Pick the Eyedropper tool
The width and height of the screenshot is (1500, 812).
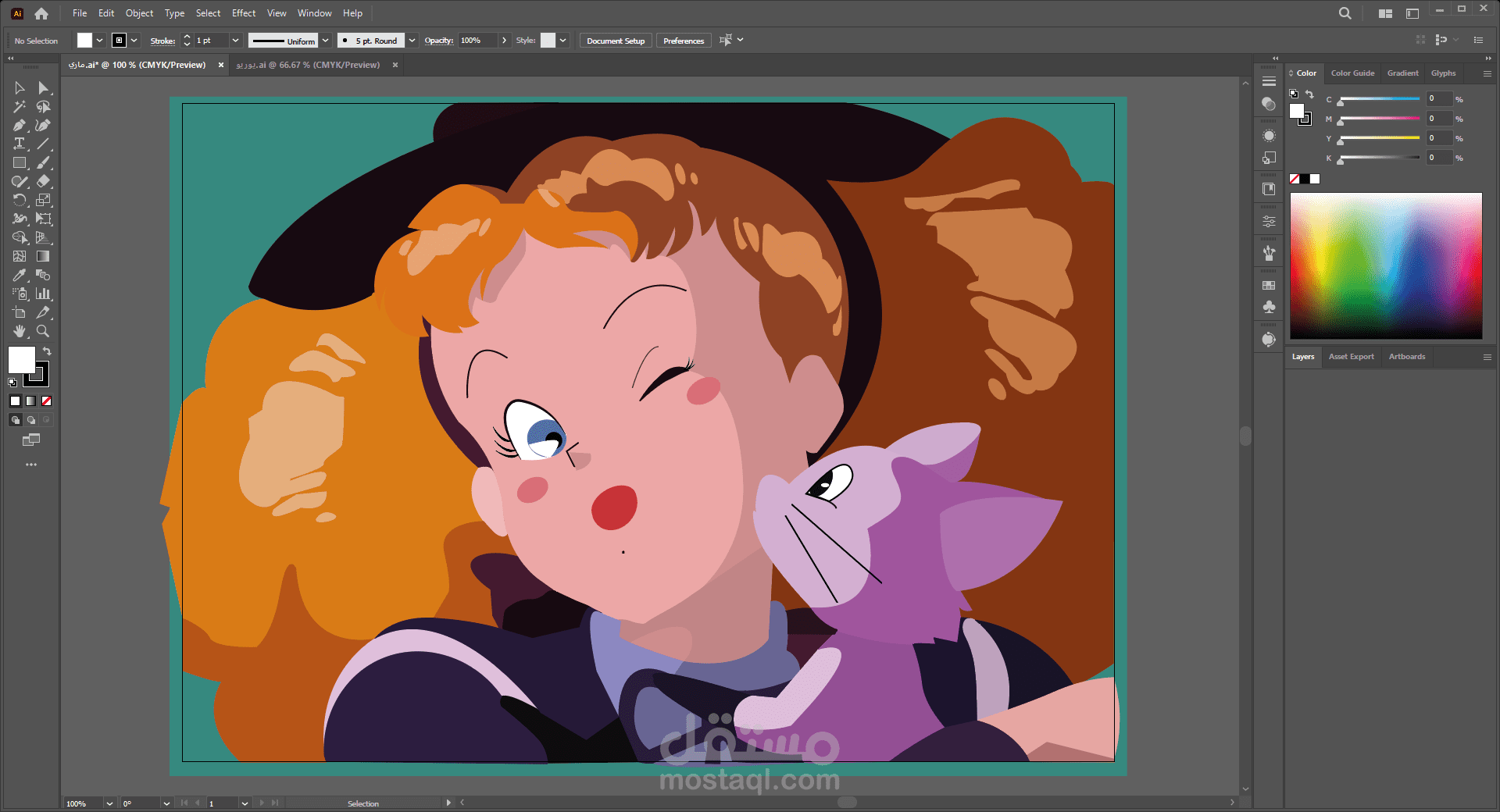(x=20, y=276)
